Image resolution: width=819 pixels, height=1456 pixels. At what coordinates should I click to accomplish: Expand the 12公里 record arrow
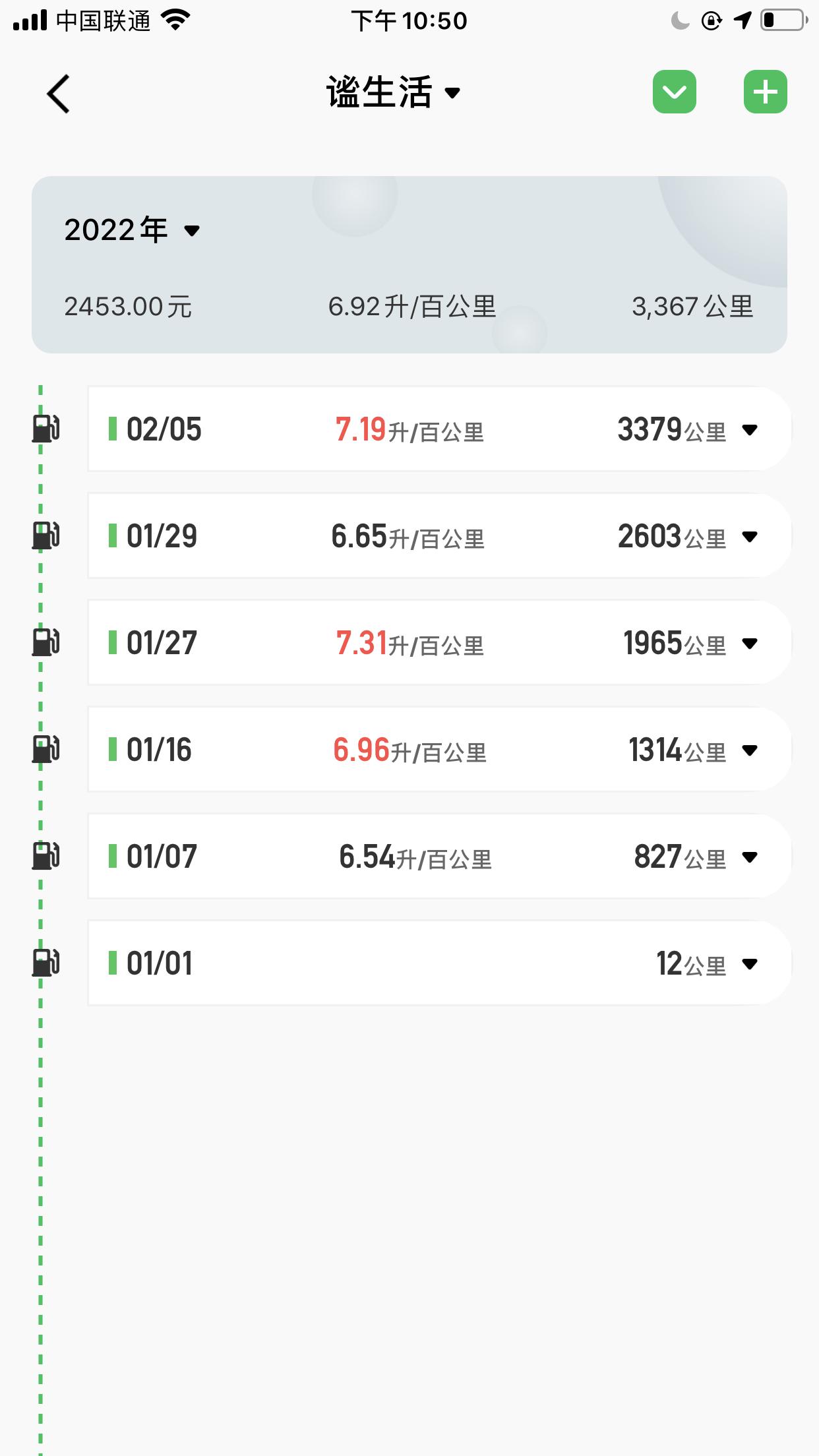pyautogui.click(x=750, y=964)
